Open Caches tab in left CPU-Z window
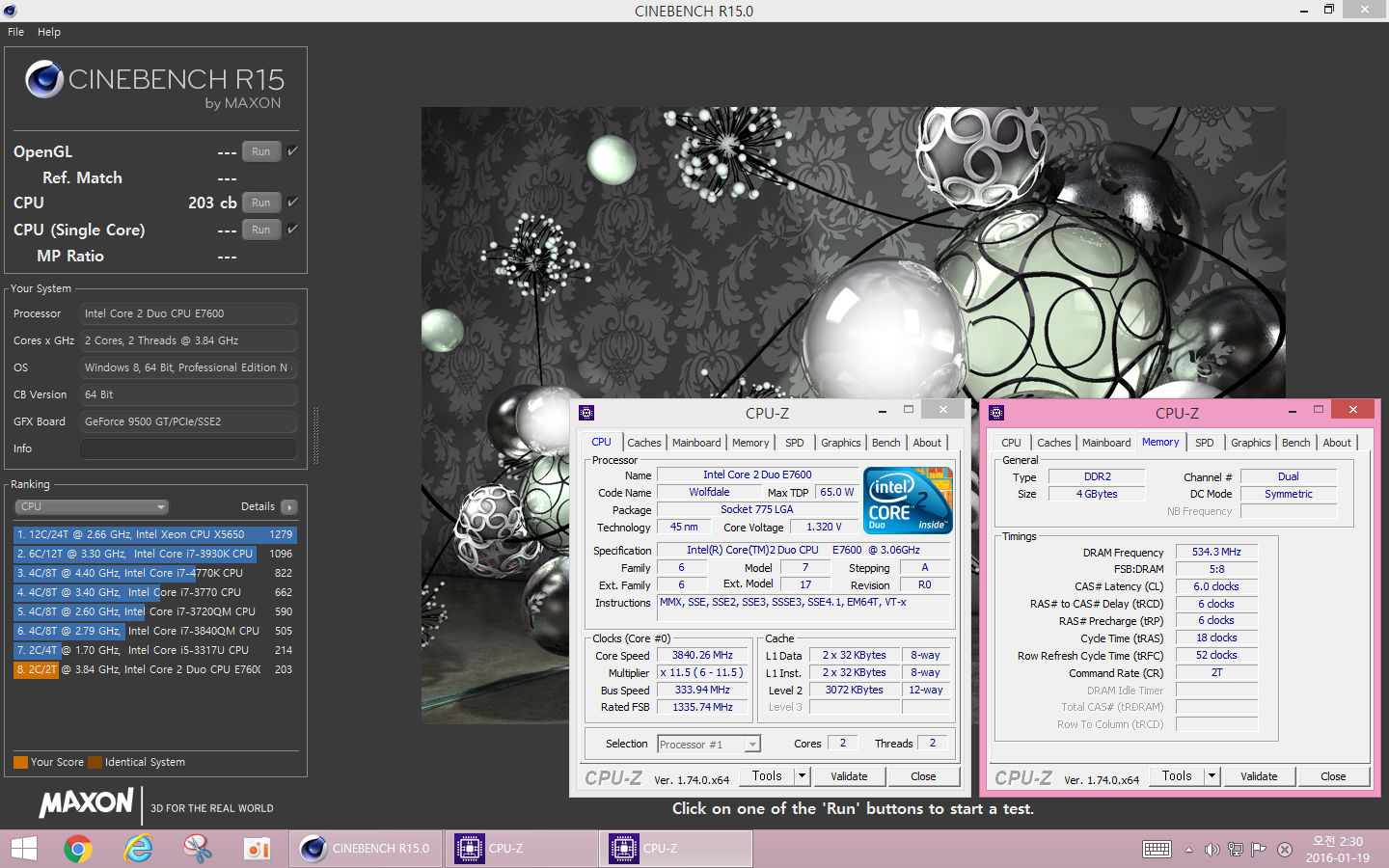The image size is (1389, 868). click(644, 443)
